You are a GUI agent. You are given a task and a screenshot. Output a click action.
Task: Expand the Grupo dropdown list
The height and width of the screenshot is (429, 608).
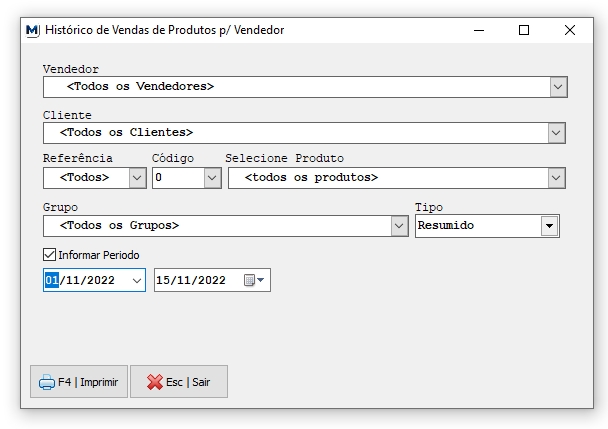[x=398, y=226]
